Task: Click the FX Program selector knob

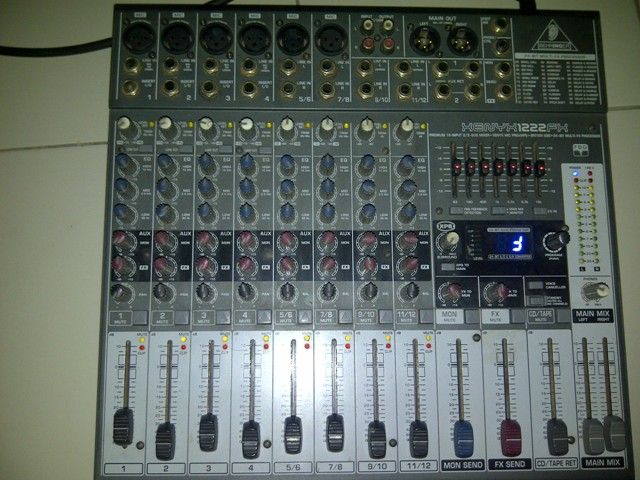Action: [x=556, y=240]
